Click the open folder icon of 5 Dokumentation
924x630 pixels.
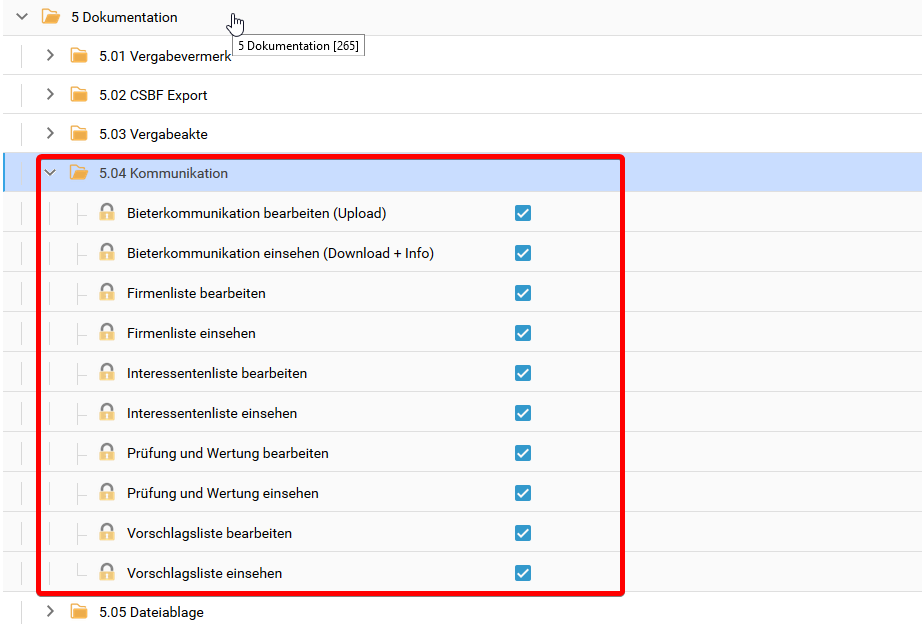pyautogui.click(x=50, y=17)
